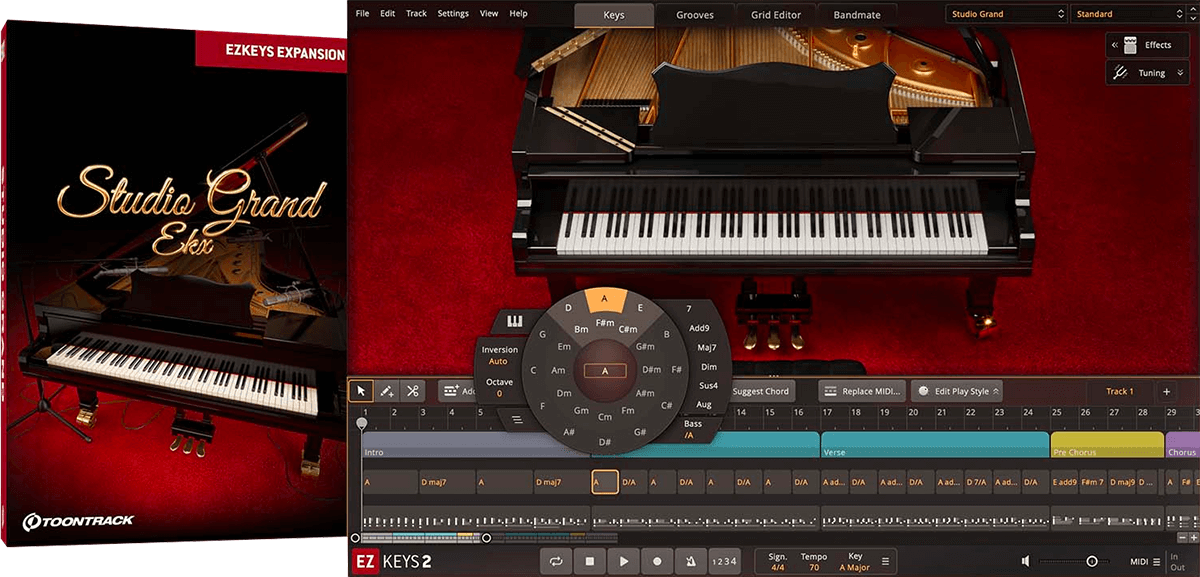Switch to the Grooves tab
Screen dimensions: 1200x577
695,15
